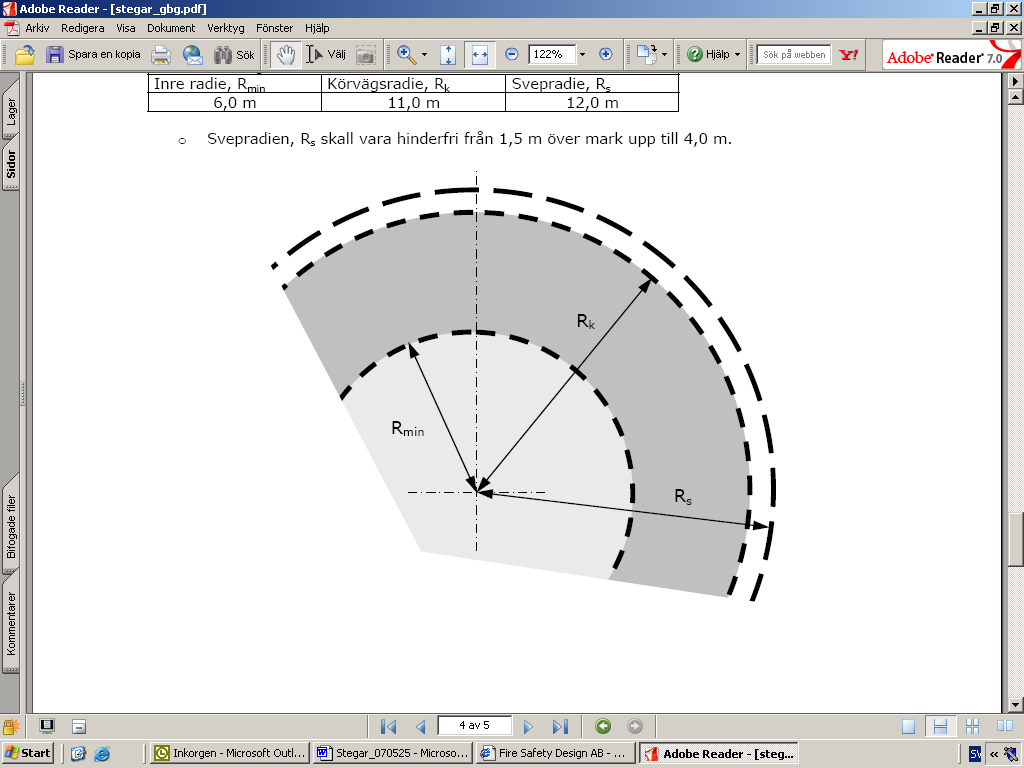This screenshot has width=1024, height=768.
Task: Click the green Previous View button
Action: click(603, 726)
